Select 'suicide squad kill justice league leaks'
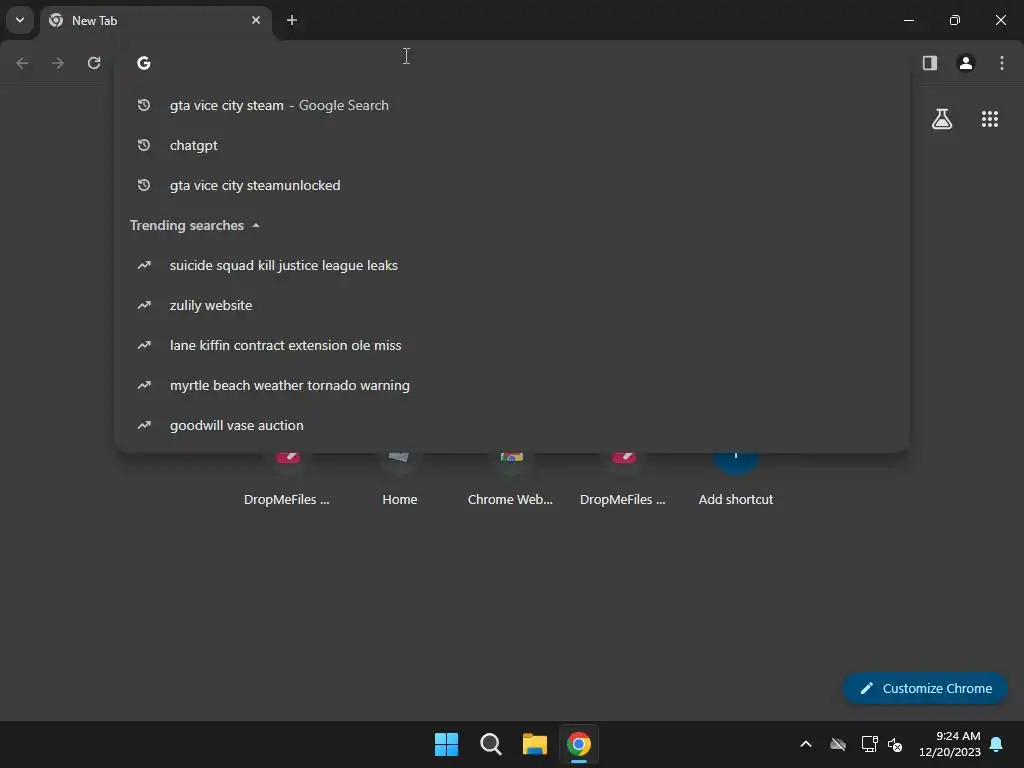The height and width of the screenshot is (768, 1024). click(511, 265)
